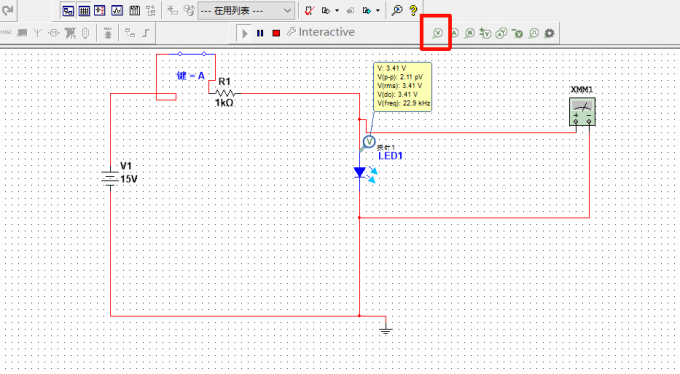The width and height of the screenshot is (680, 374).
Task: Click the probe readout box showing 3.41 V
Action: coord(402,87)
